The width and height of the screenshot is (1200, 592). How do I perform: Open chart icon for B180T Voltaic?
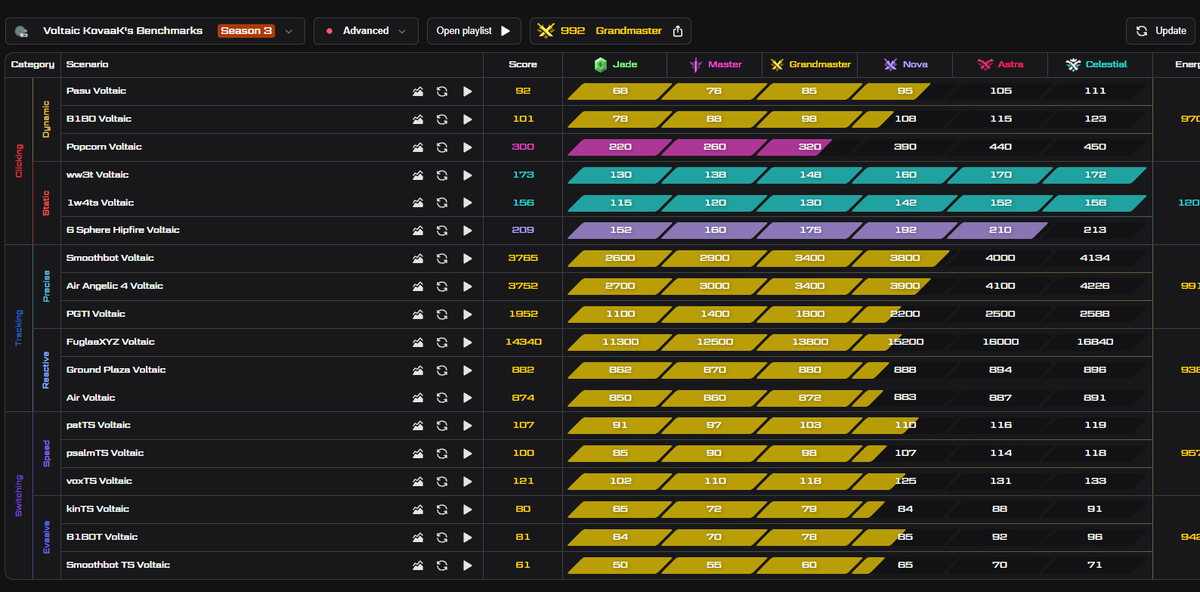coord(418,537)
